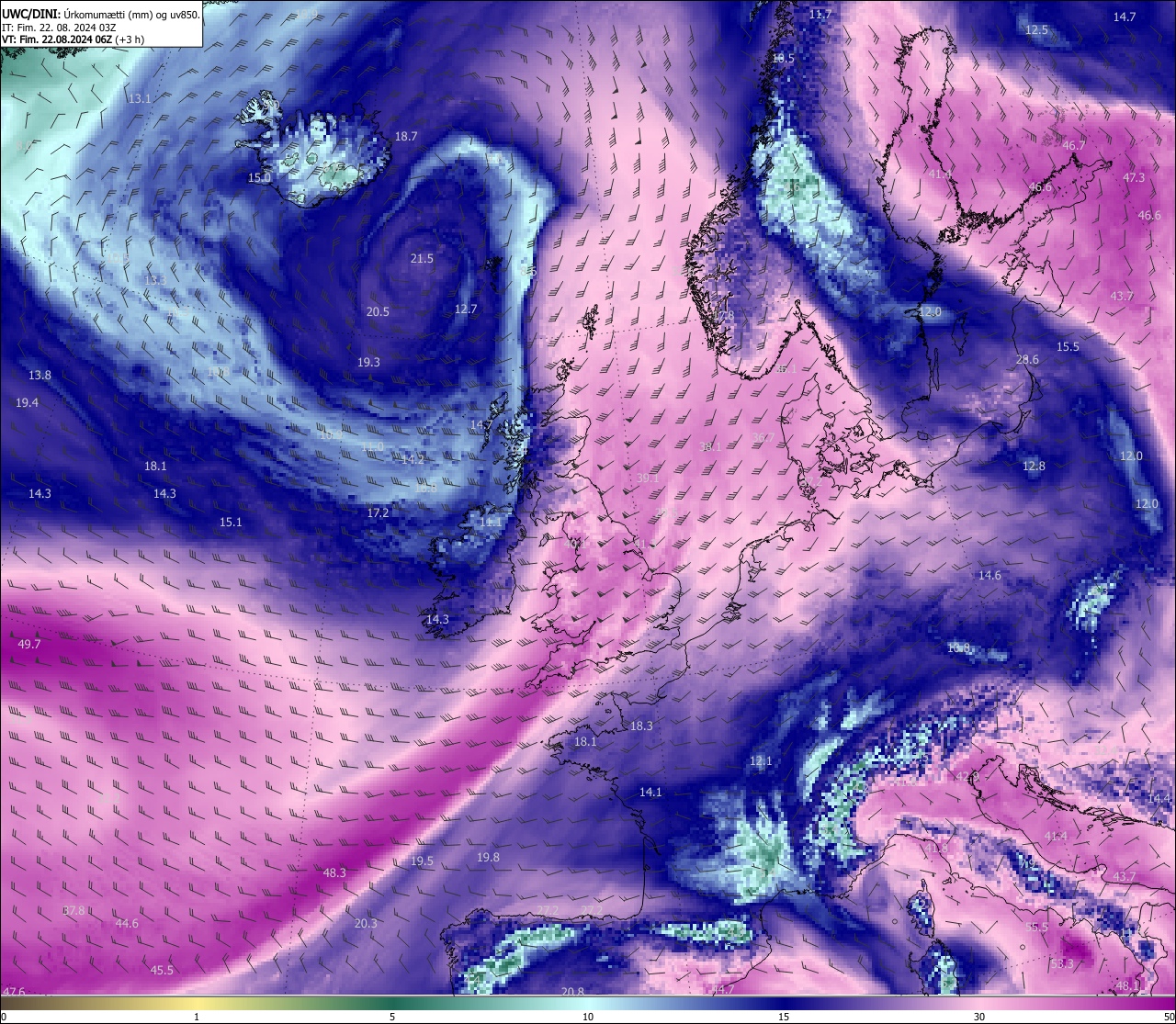Click the 48.1 value label
The height and width of the screenshot is (1024, 1176).
click(1127, 986)
